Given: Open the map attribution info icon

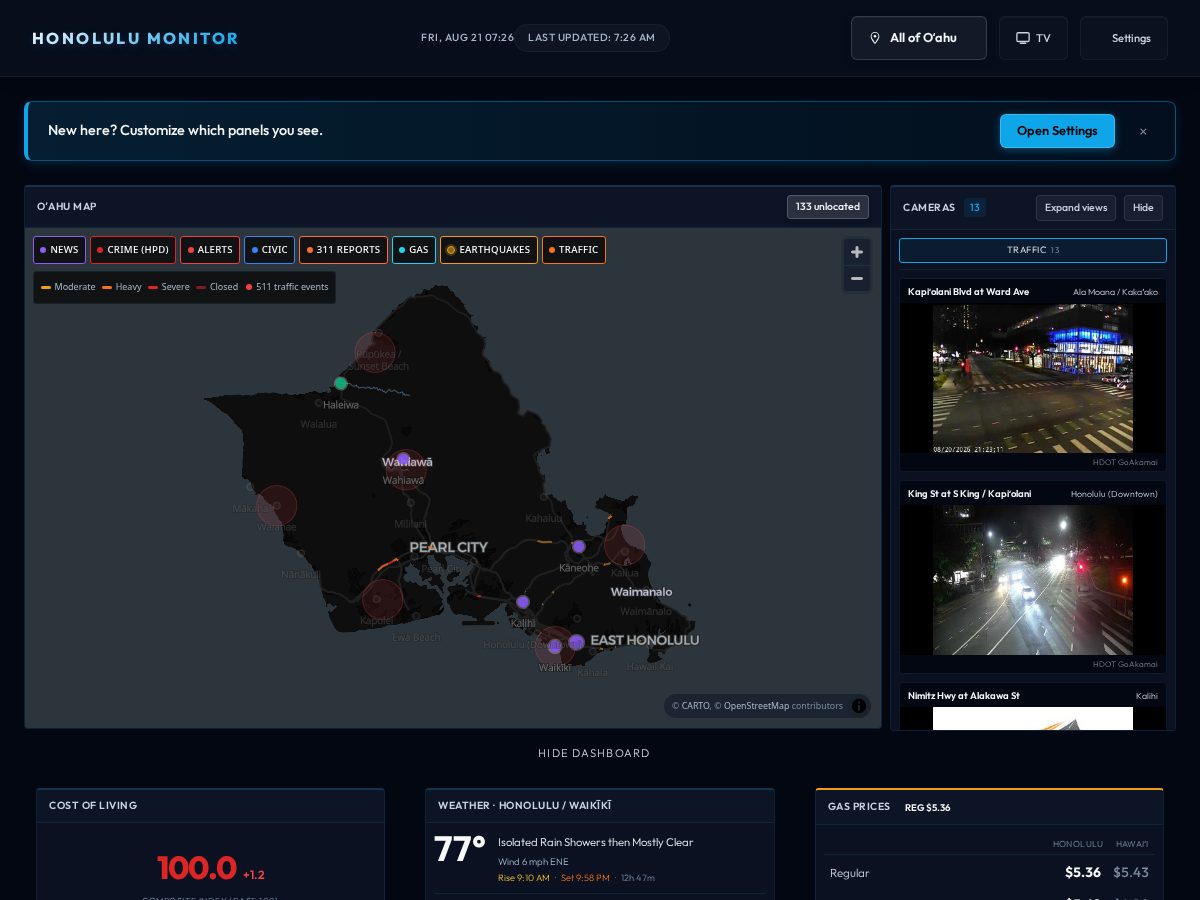Looking at the screenshot, I should click(x=858, y=706).
